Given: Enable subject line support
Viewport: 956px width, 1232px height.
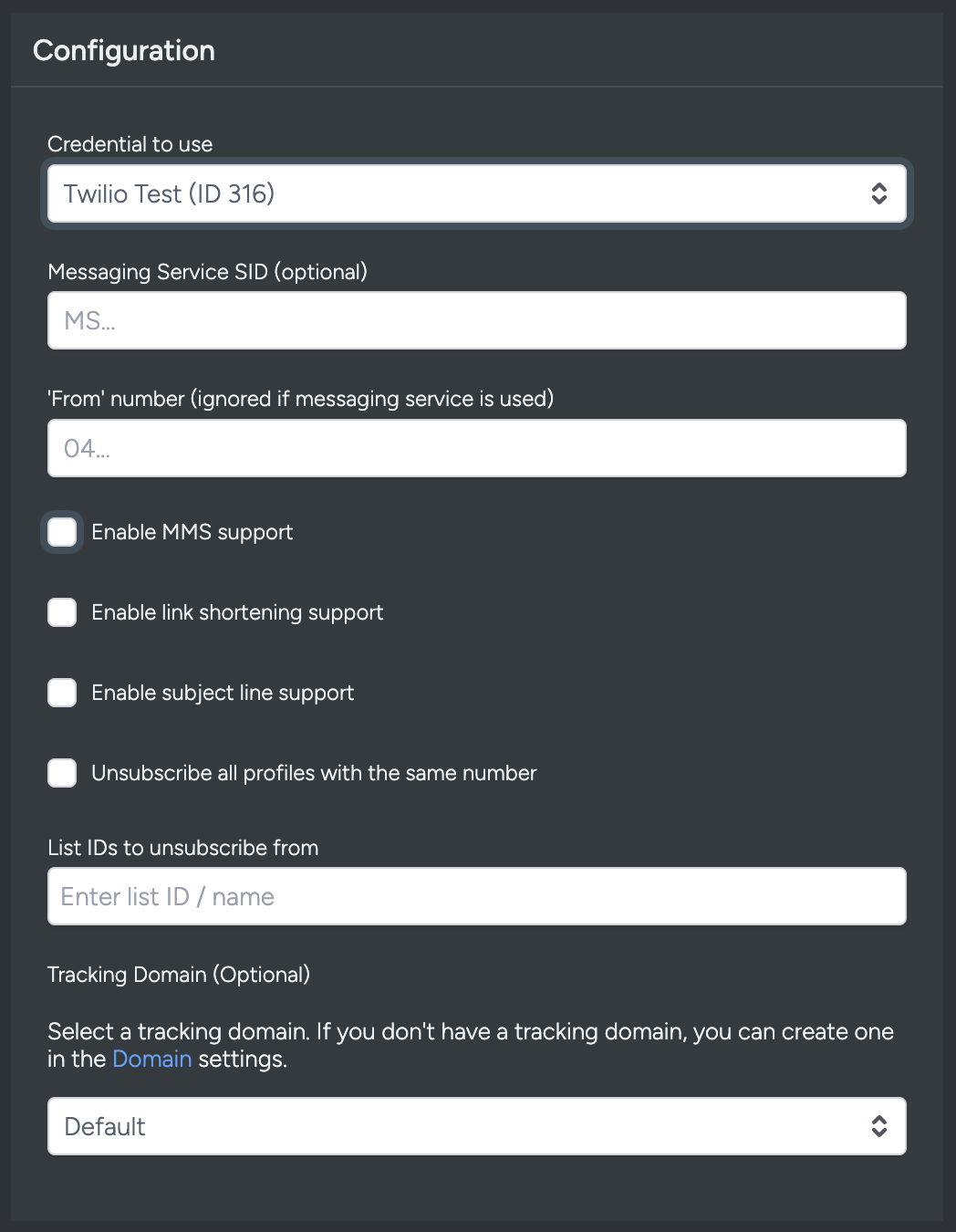Looking at the screenshot, I should click(61, 693).
